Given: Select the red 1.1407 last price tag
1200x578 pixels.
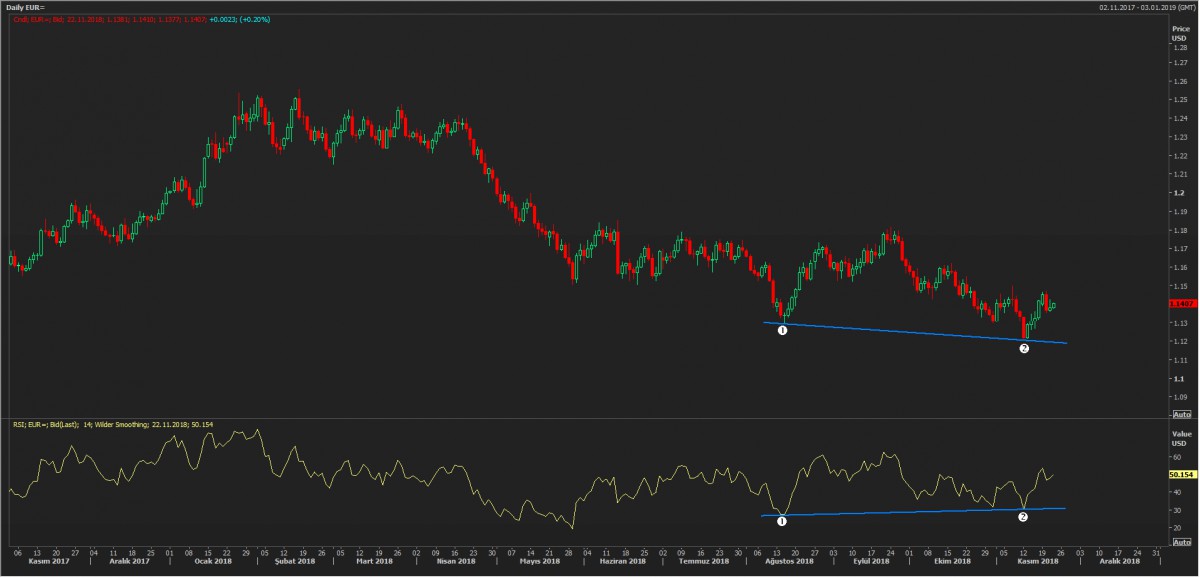Looking at the screenshot, I should tap(1181, 303).
